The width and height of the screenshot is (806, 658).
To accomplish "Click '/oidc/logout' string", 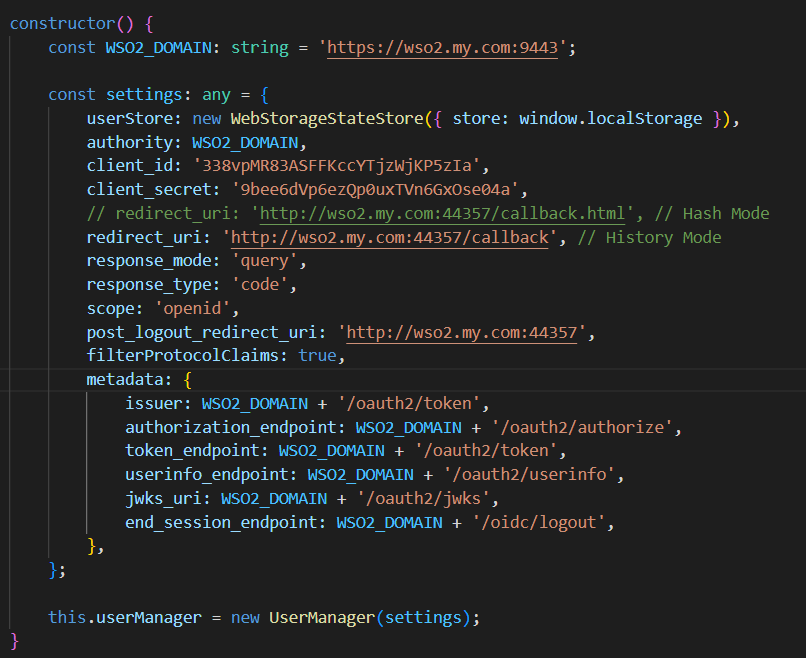I will coord(538,523).
